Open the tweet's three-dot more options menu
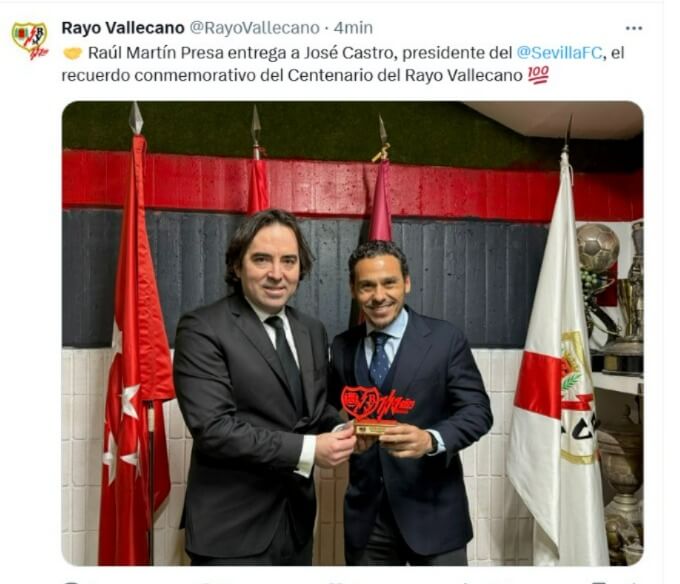The width and height of the screenshot is (680, 584). click(x=634, y=28)
